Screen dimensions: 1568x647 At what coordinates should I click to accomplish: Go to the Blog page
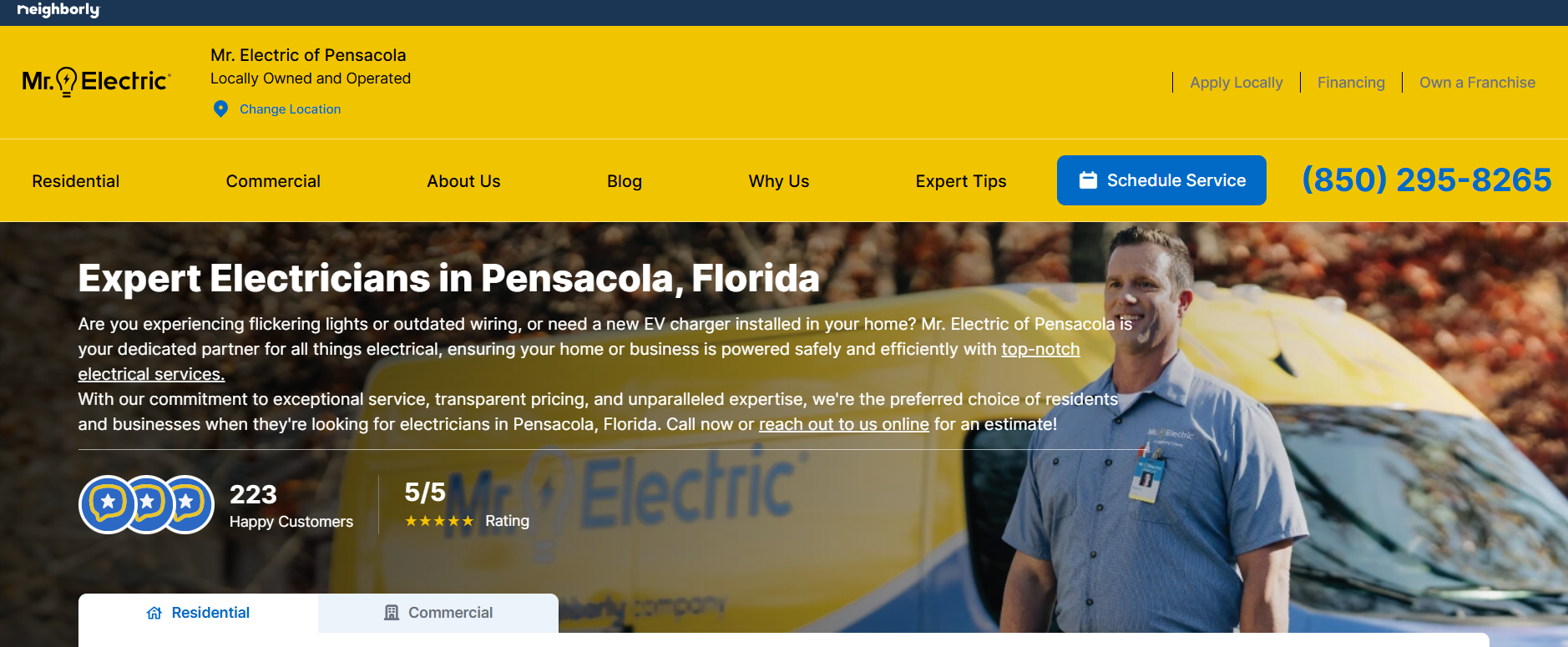click(625, 181)
